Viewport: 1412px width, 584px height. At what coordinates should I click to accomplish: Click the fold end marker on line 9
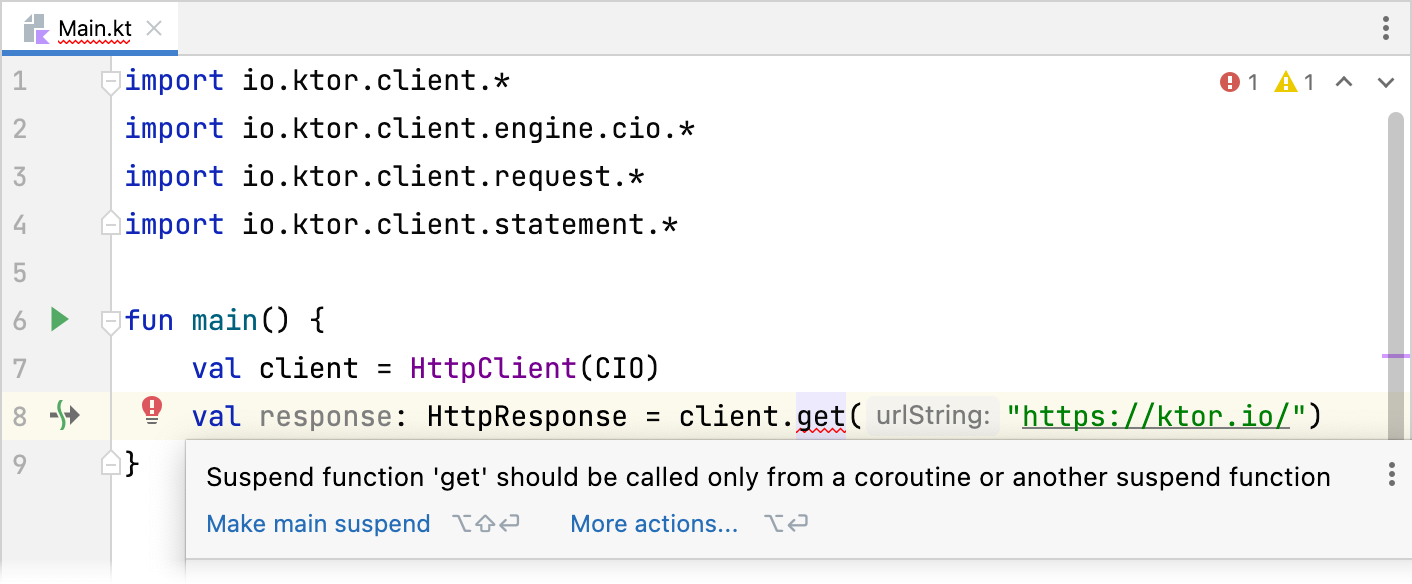click(110, 463)
